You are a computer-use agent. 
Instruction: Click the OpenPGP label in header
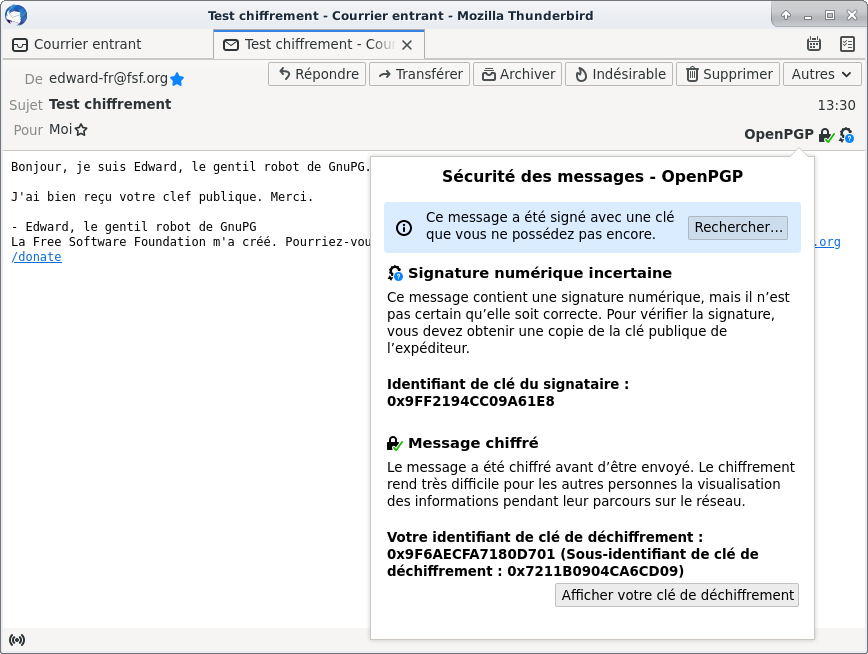pyautogui.click(x=778, y=135)
